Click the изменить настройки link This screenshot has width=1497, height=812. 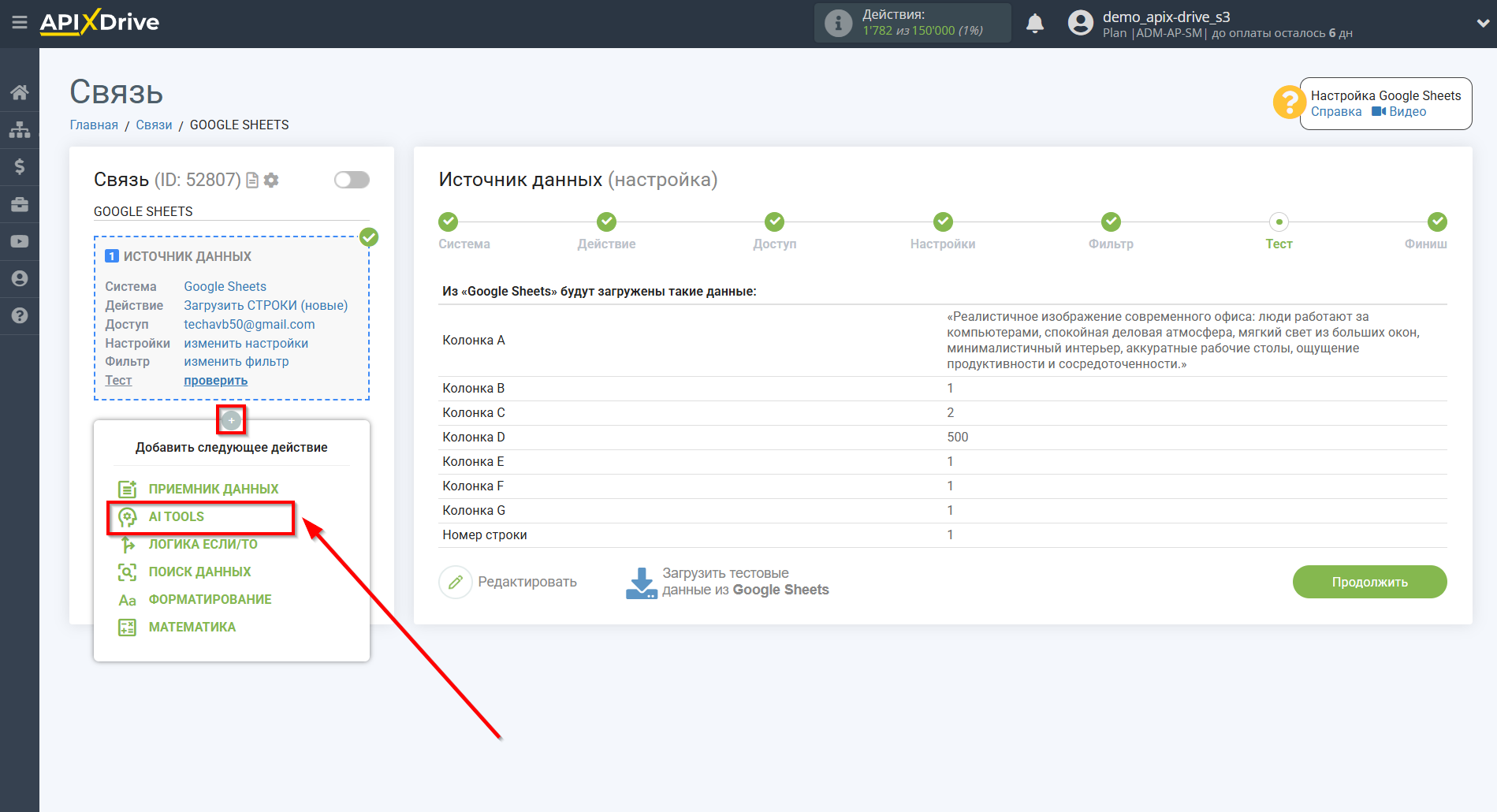(x=246, y=344)
